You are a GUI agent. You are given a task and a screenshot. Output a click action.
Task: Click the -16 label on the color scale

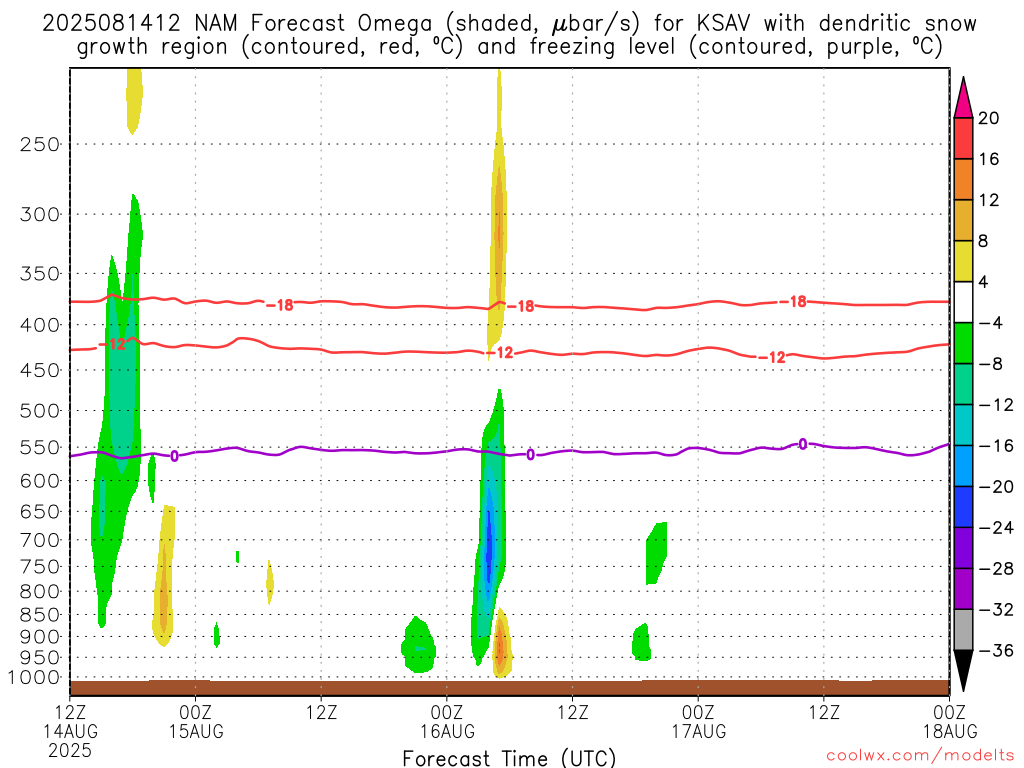(996, 446)
